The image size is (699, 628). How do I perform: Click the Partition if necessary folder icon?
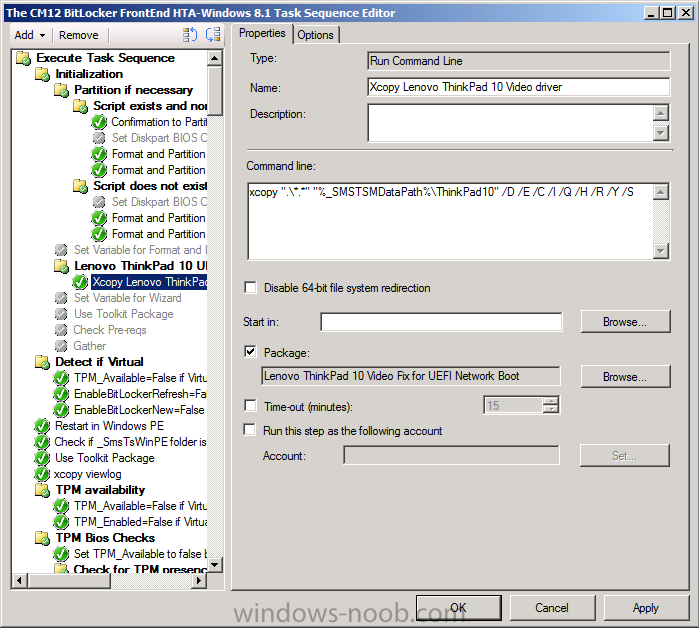pyautogui.click(x=62, y=90)
